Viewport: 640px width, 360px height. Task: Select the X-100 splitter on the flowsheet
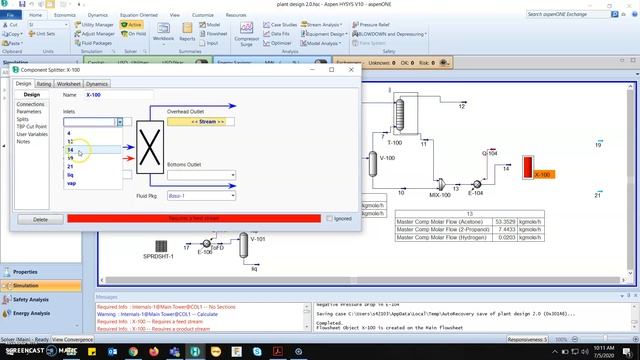(528, 167)
